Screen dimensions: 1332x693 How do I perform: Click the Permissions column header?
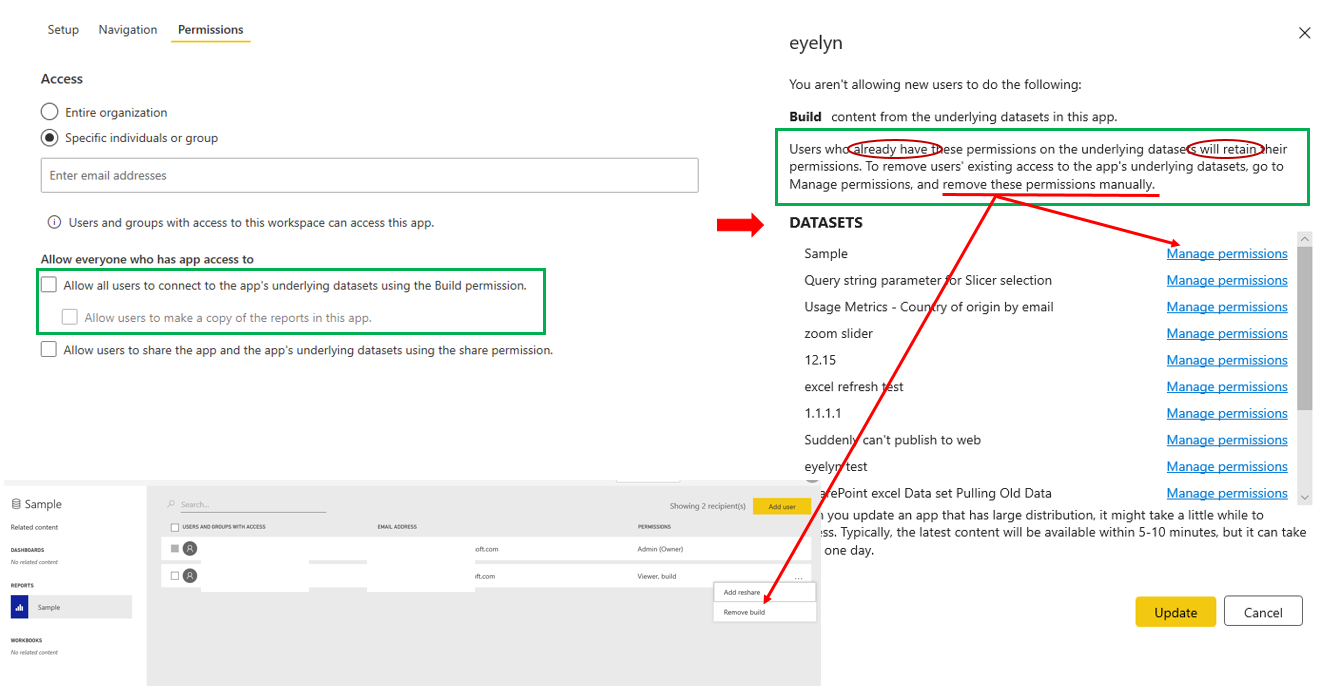[x=654, y=527]
